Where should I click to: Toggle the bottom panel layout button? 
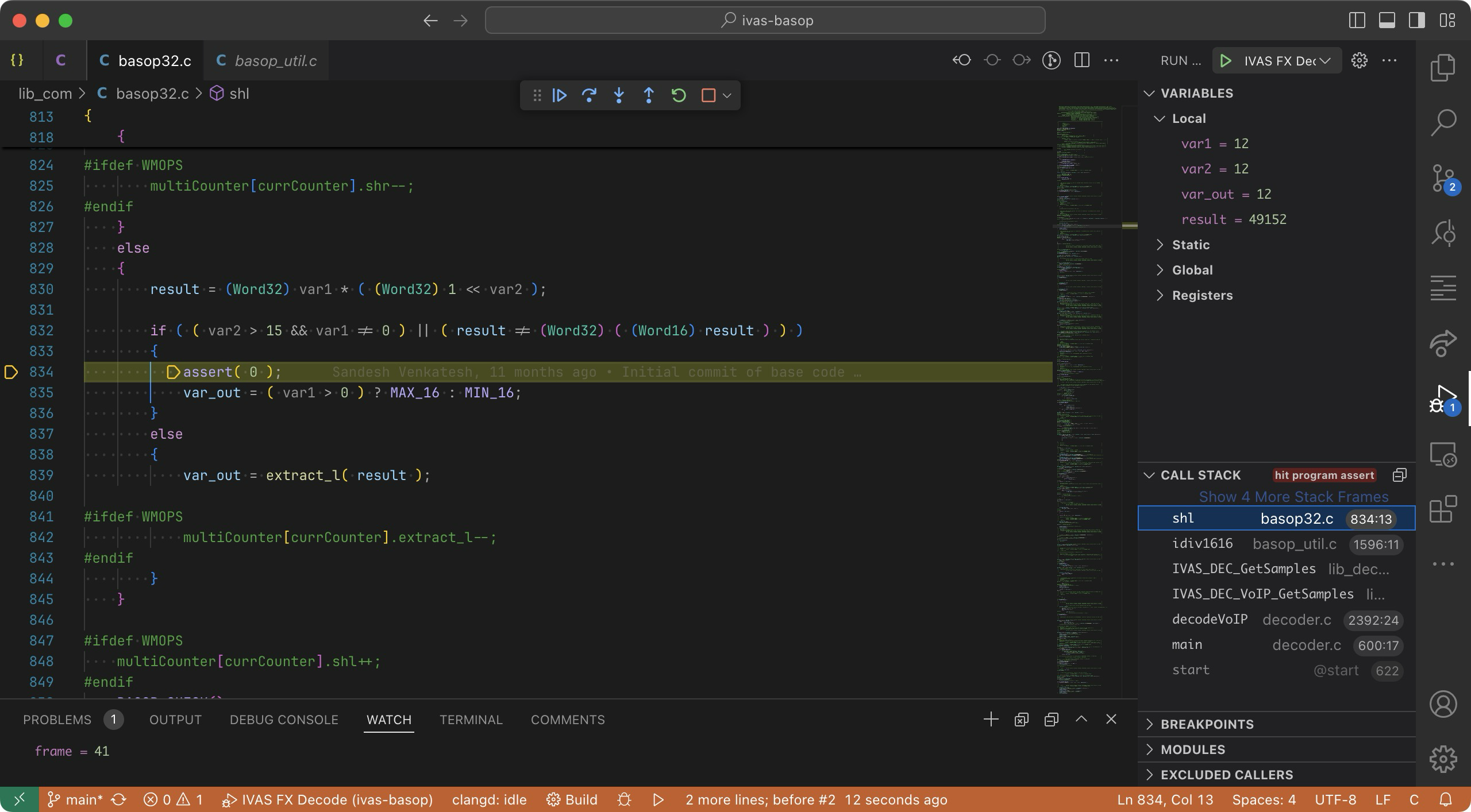tap(1387, 21)
